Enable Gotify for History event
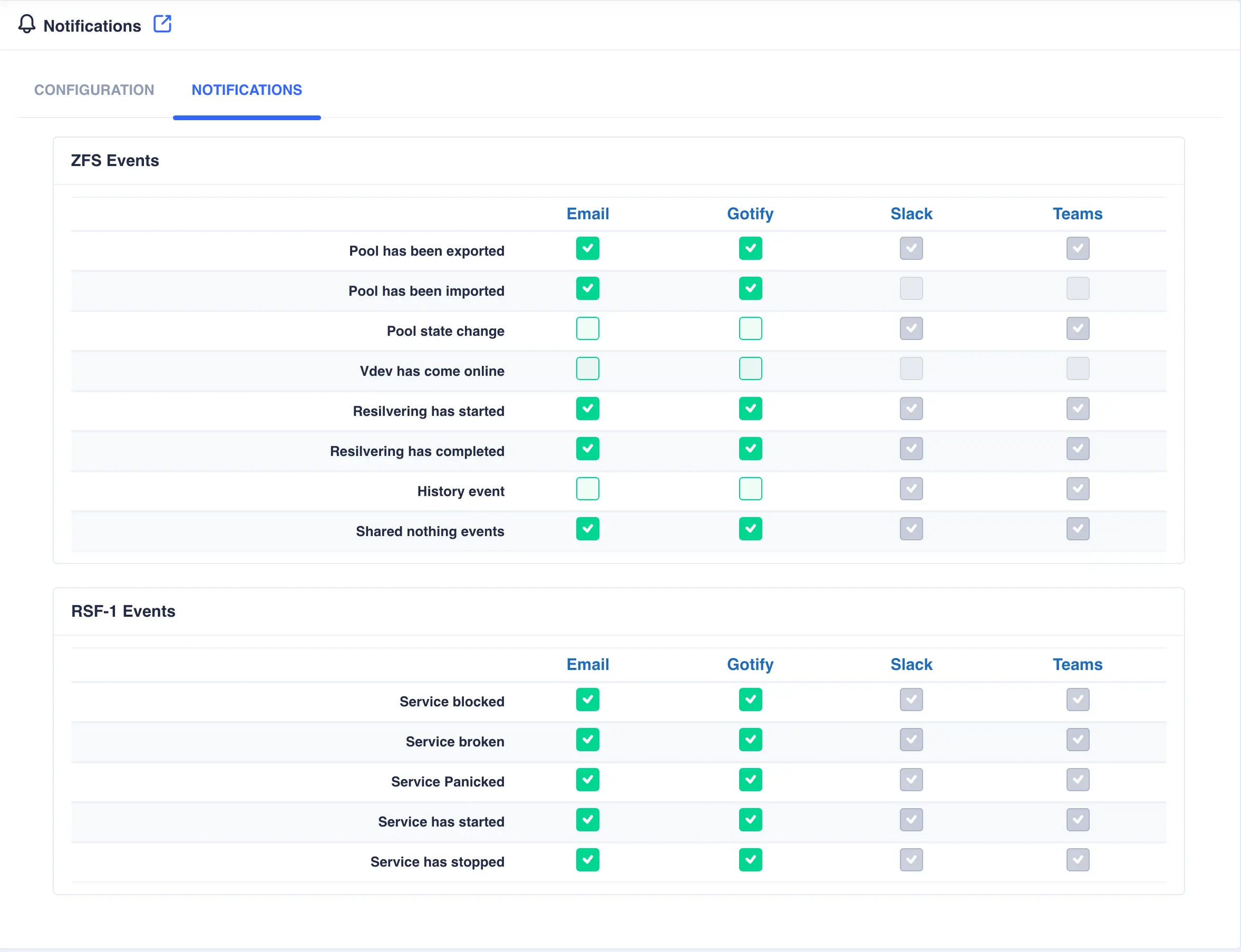The image size is (1241, 952). point(750,489)
